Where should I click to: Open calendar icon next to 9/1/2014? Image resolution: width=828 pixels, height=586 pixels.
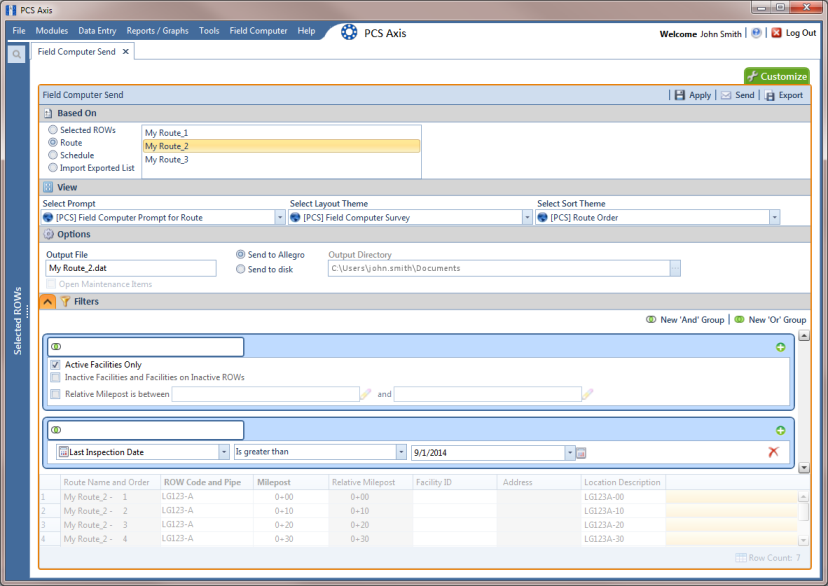pyautogui.click(x=581, y=453)
